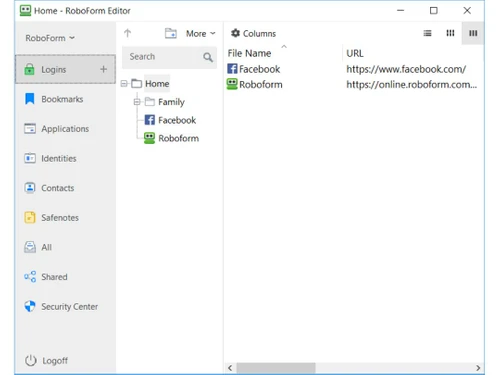Image resolution: width=500 pixels, height=375 pixels.
Task: Sort by URL column header
Action: point(355,53)
